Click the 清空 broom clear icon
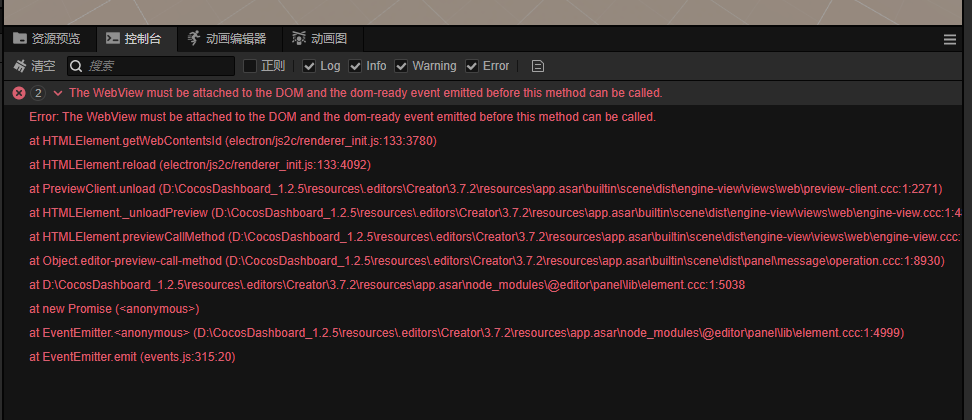 [19, 66]
